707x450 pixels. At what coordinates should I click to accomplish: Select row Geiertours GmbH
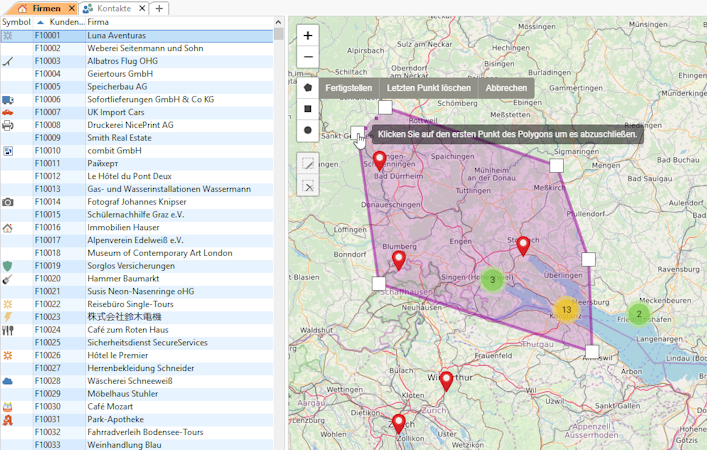tap(137, 74)
